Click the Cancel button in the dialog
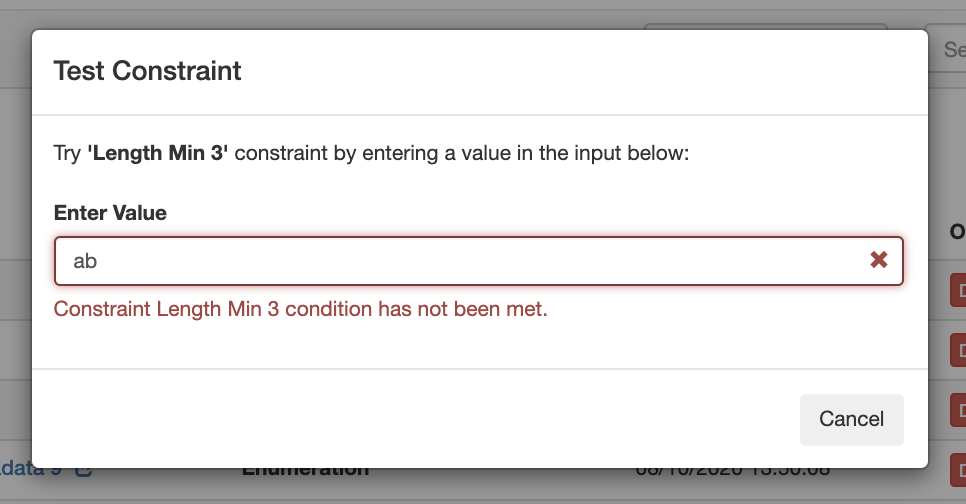966x504 pixels. point(851,419)
